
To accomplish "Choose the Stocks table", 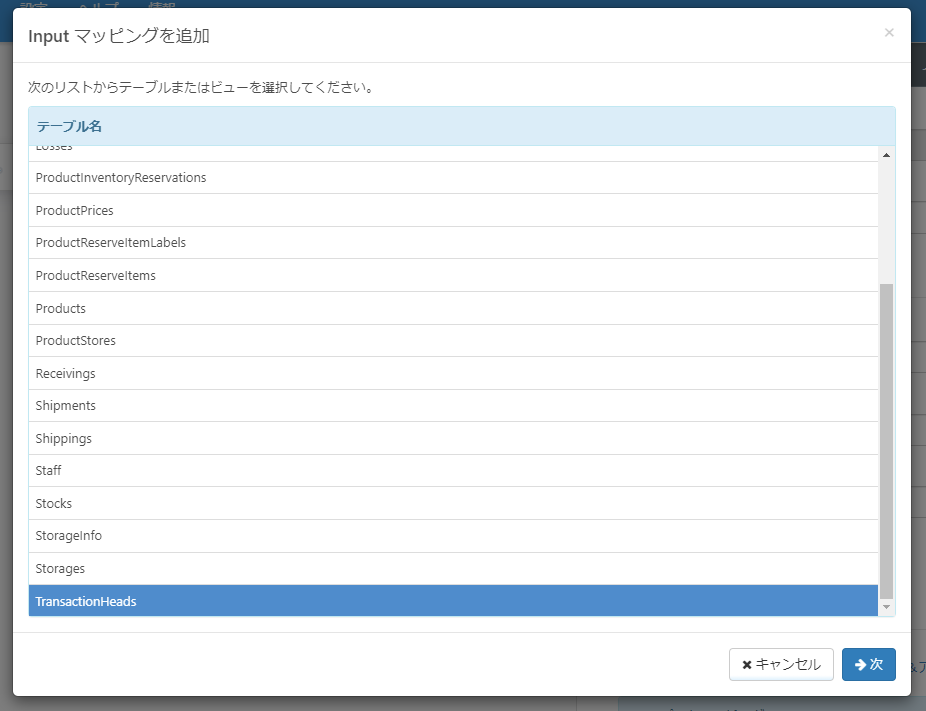I will tap(453, 504).
